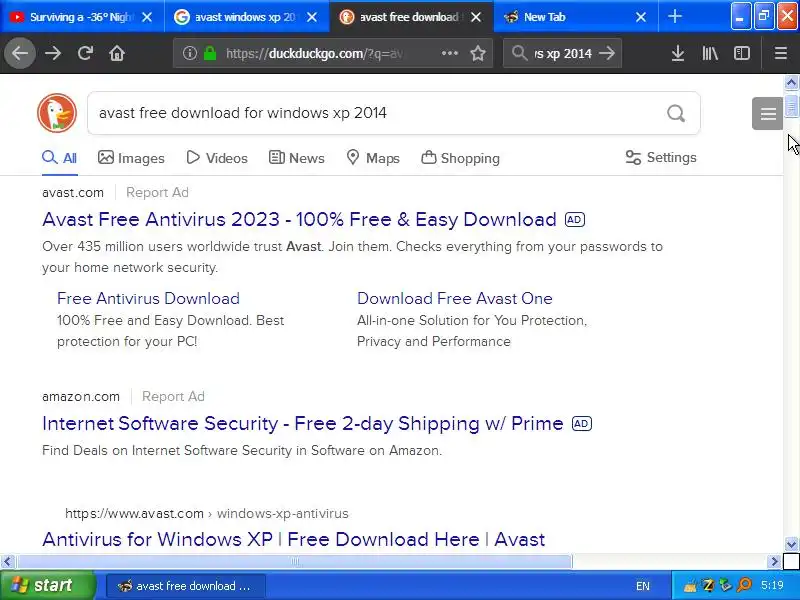The height and width of the screenshot is (600, 800).
Task: Click the green padlock security icon
Action: tap(210, 53)
